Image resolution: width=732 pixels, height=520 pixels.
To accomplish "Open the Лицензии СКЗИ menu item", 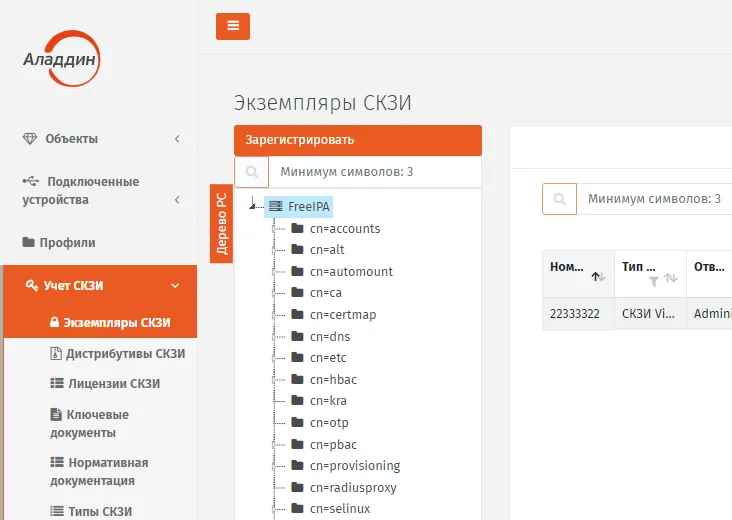I will pos(105,383).
